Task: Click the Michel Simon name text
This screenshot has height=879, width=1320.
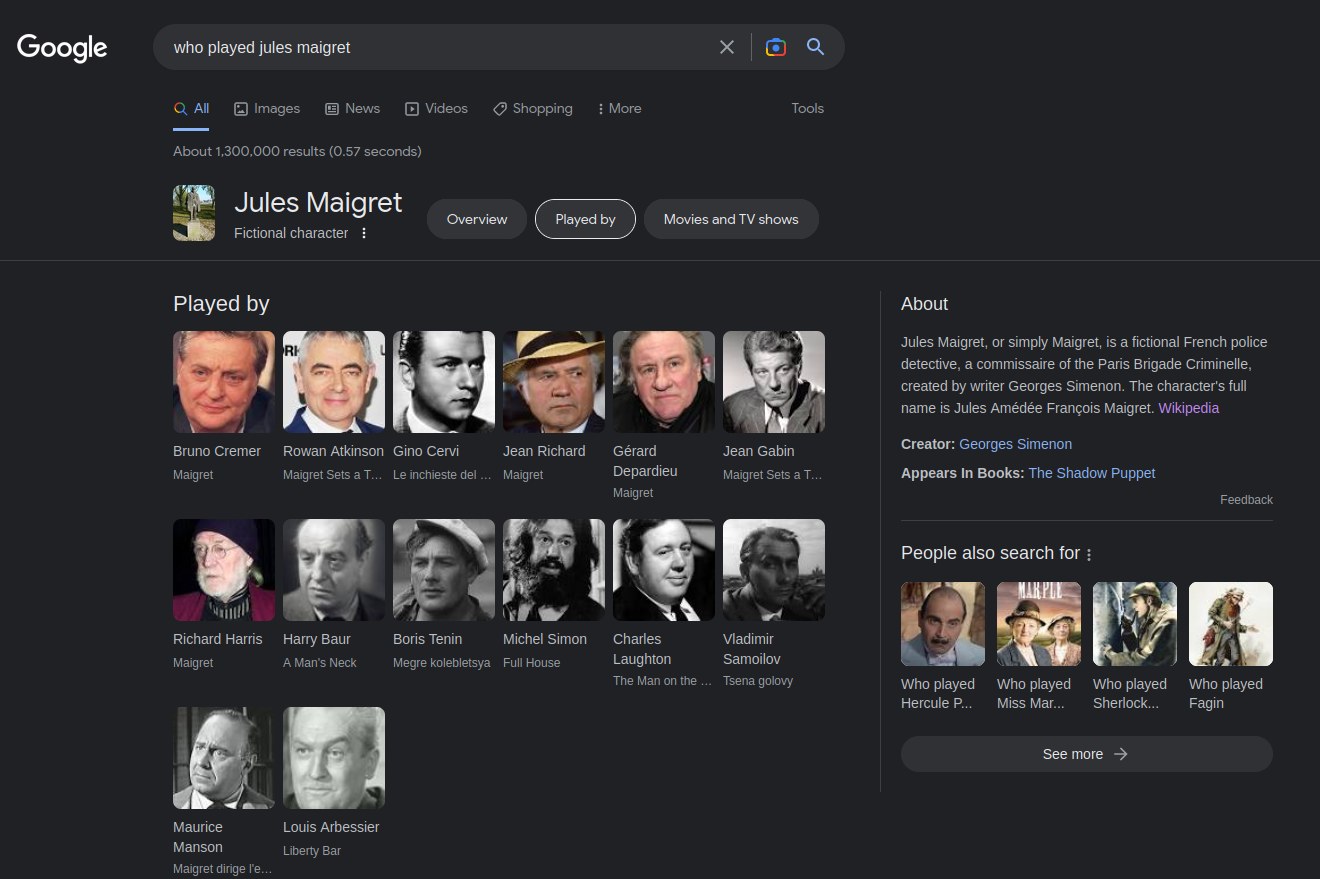Action: pyautogui.click(x=545, y=639)
